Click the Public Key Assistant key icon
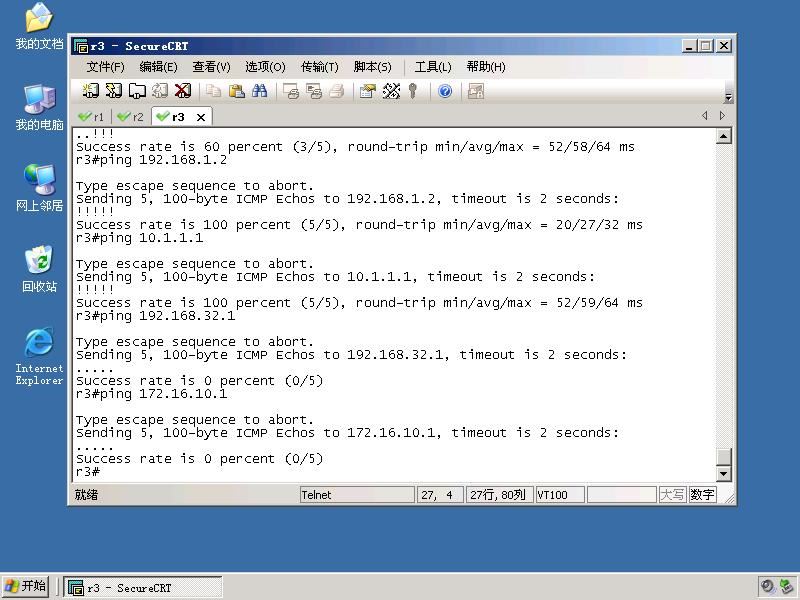 click(413, 91)
